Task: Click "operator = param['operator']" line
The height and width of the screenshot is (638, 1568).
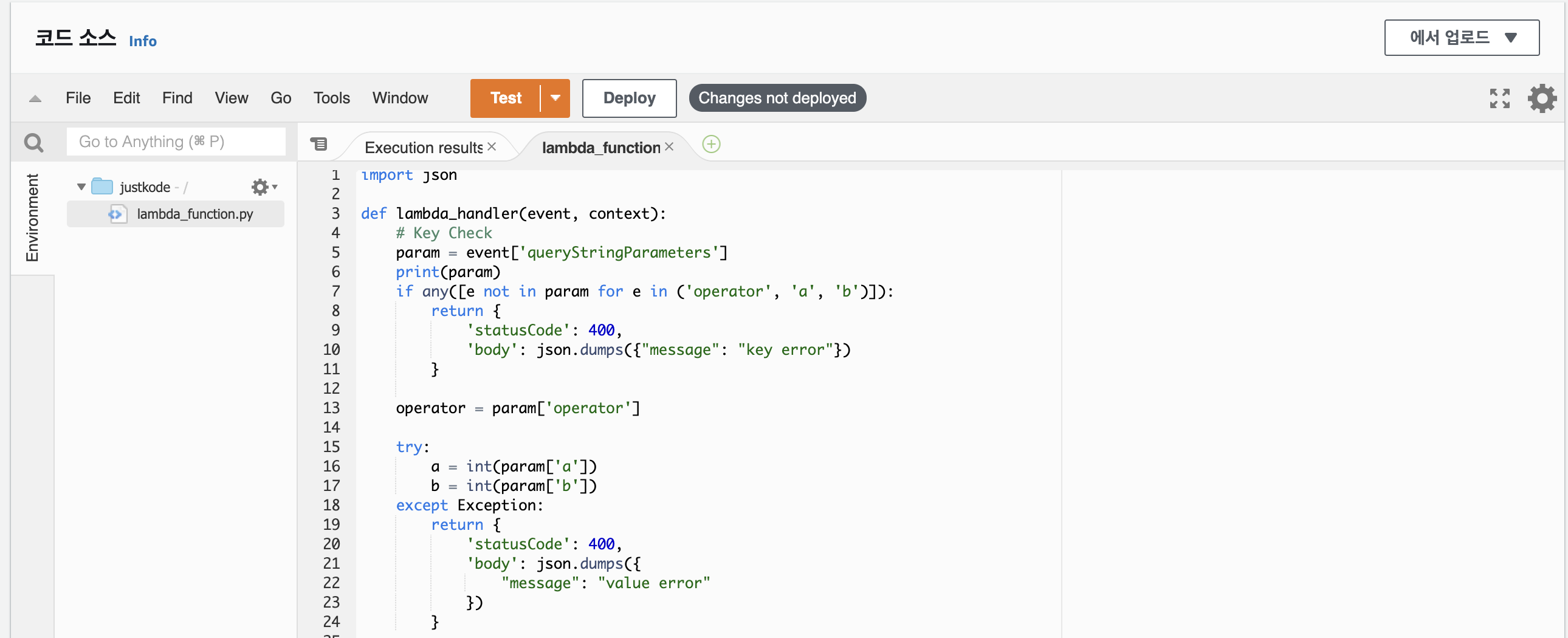Action: [x=518, y=407]
